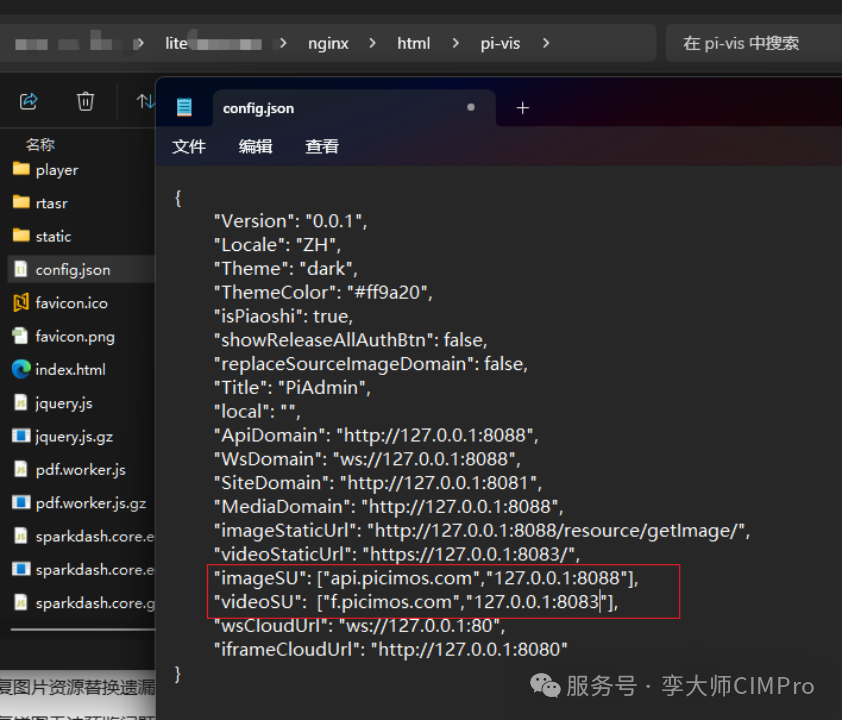Click the "Title": "PiAdmin" line

pyautogui.click(x=293, y=388)
